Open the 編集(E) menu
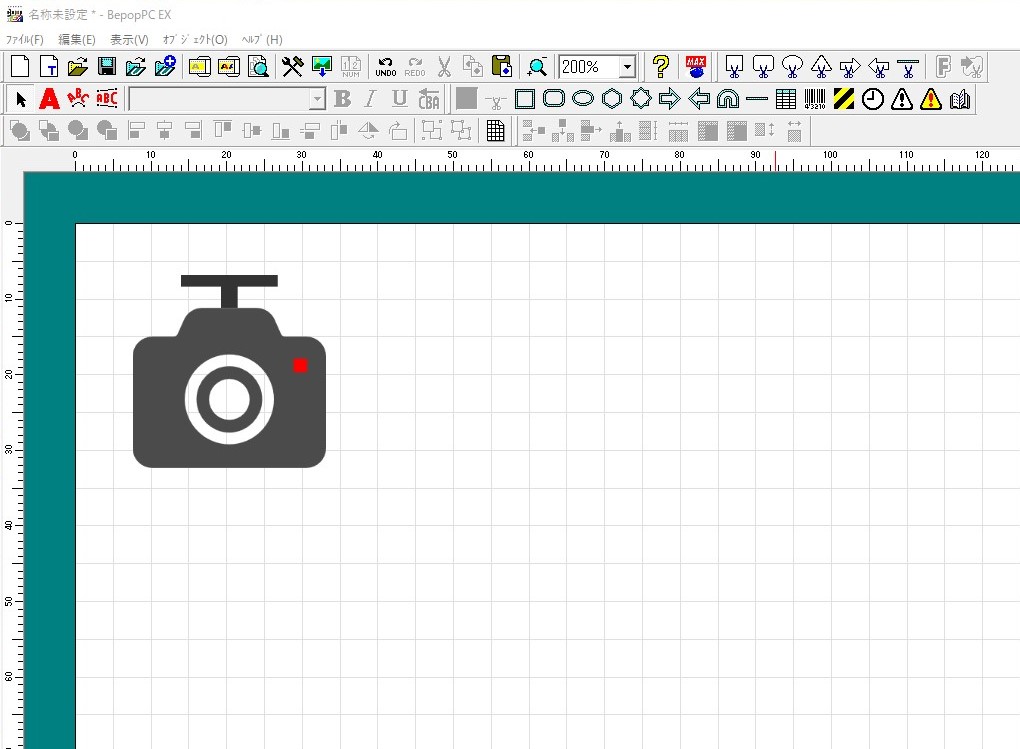This screenshot has width=1020, height=749. click(77, 40)
